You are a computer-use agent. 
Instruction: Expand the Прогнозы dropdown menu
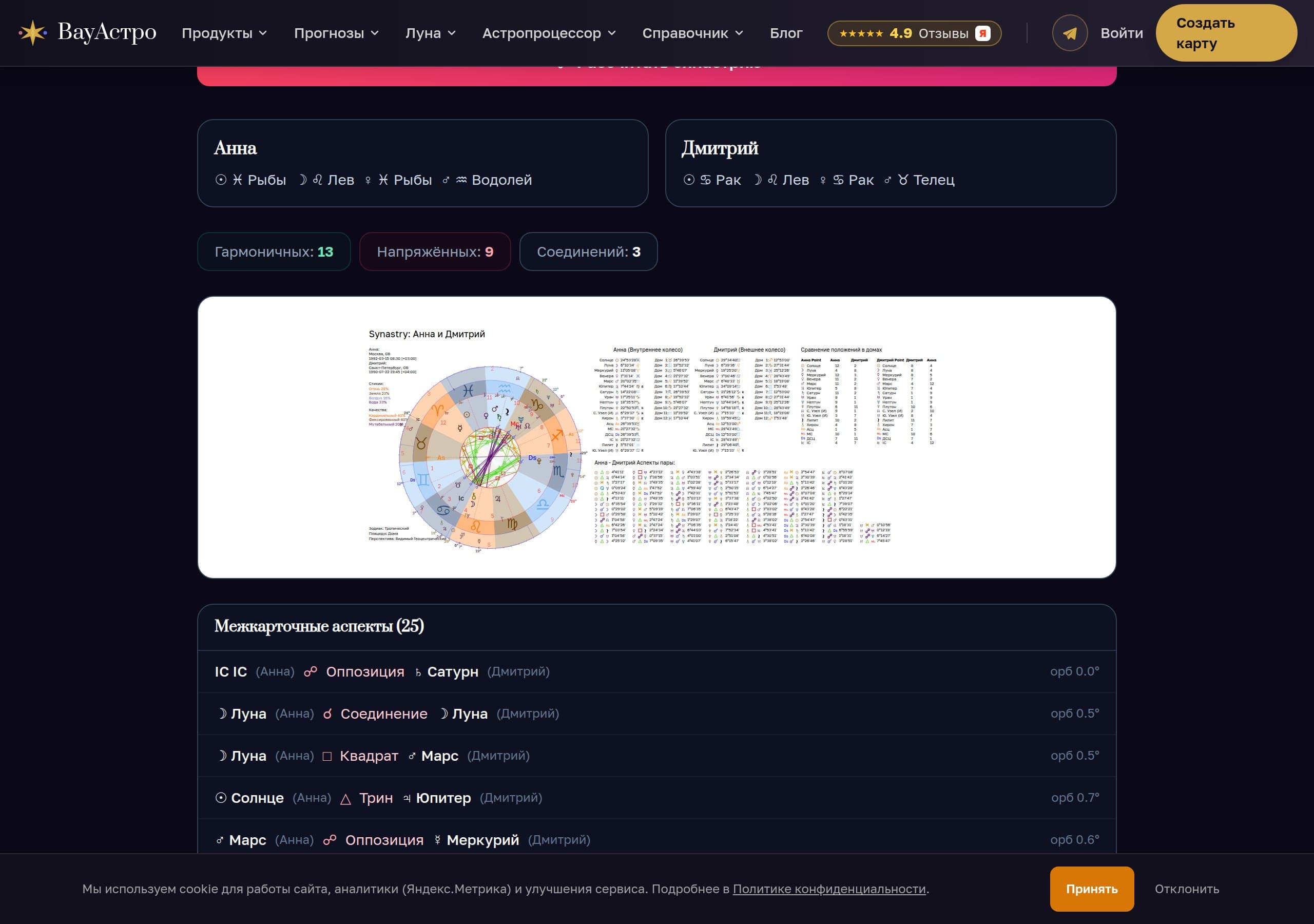point(337,33)
